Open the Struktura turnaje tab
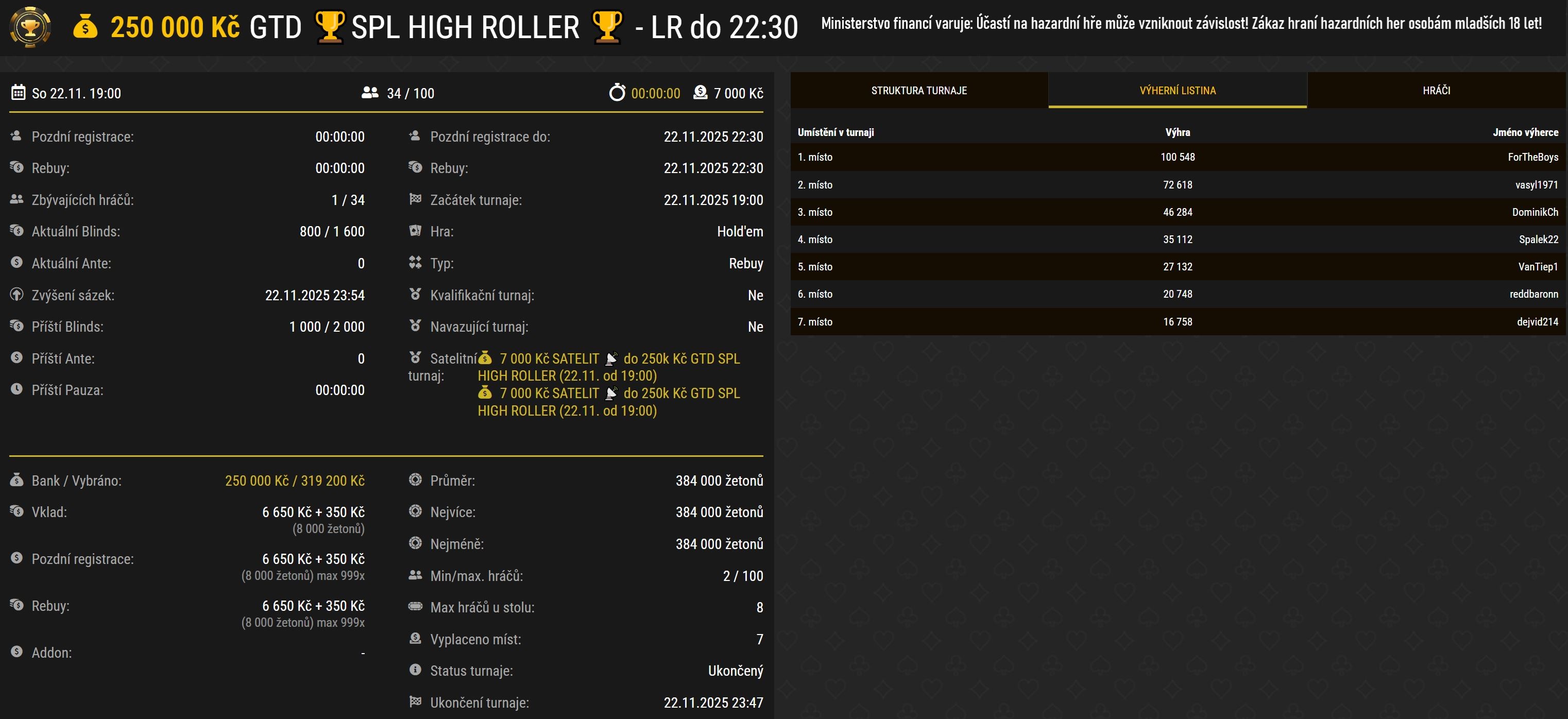 918,90
